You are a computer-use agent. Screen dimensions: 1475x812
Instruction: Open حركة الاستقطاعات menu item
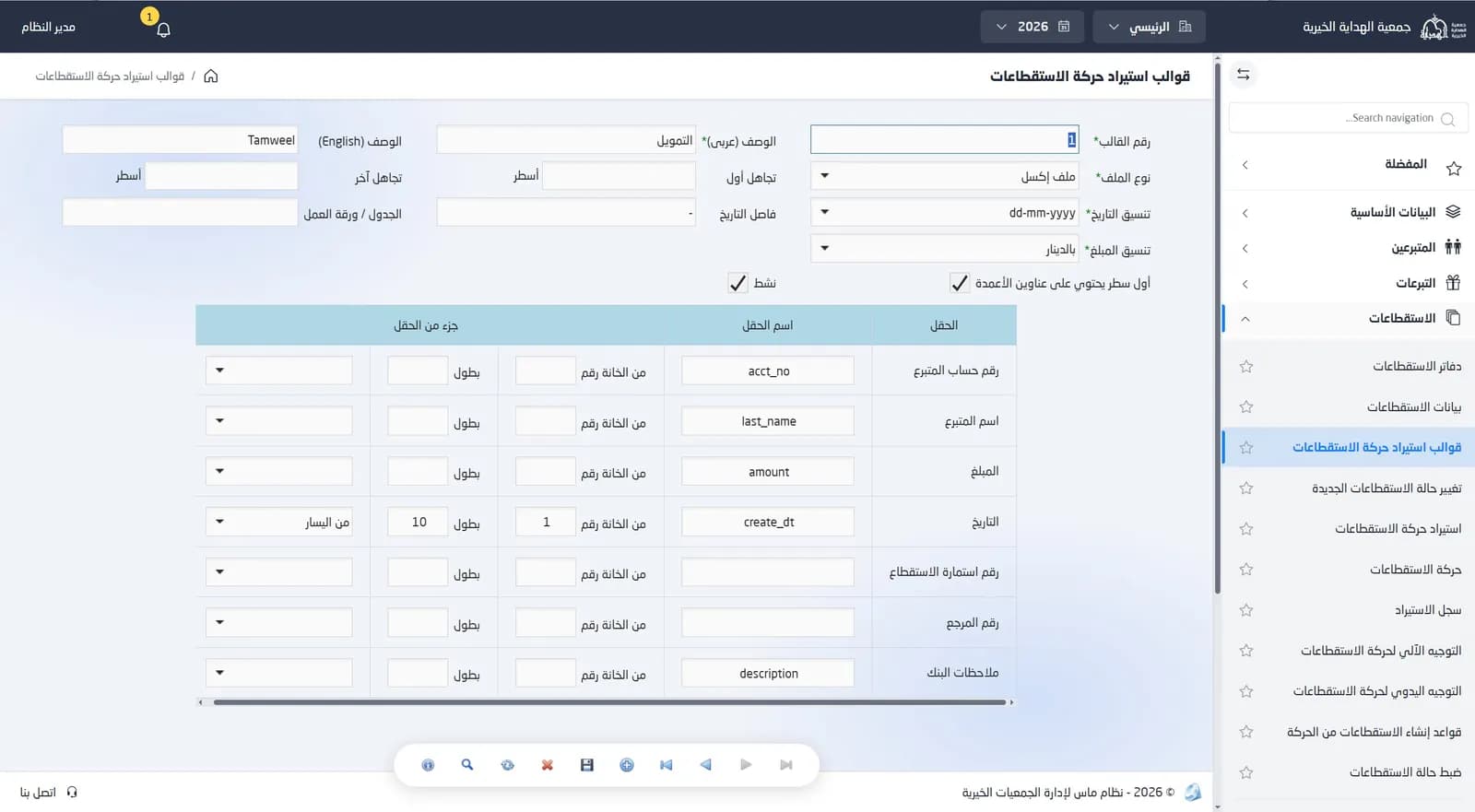1416,570
